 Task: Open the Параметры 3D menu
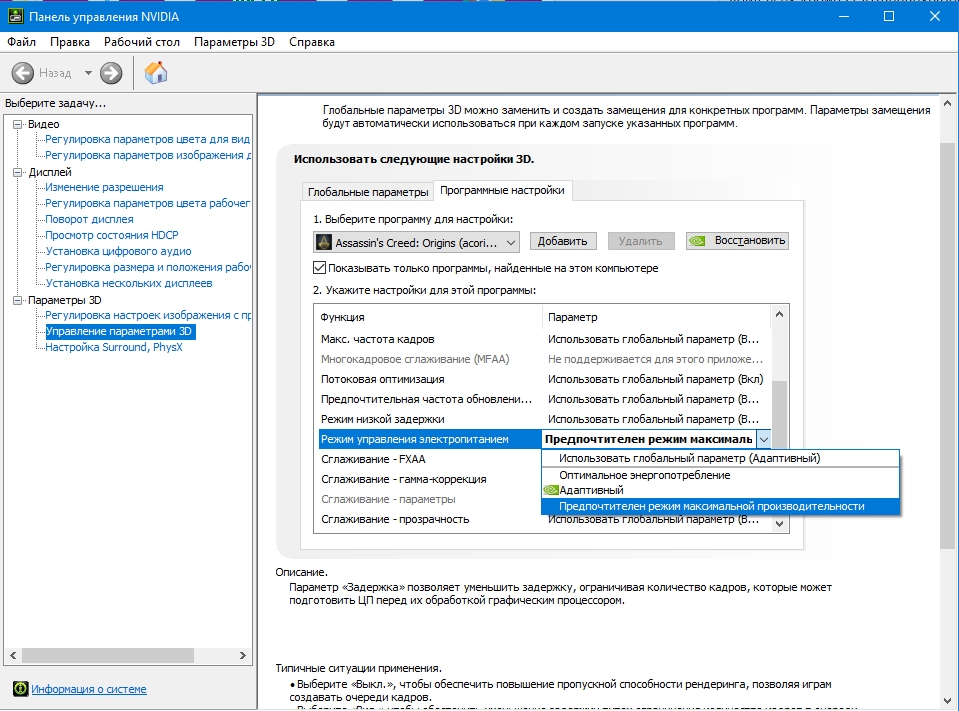coord(234,42)
